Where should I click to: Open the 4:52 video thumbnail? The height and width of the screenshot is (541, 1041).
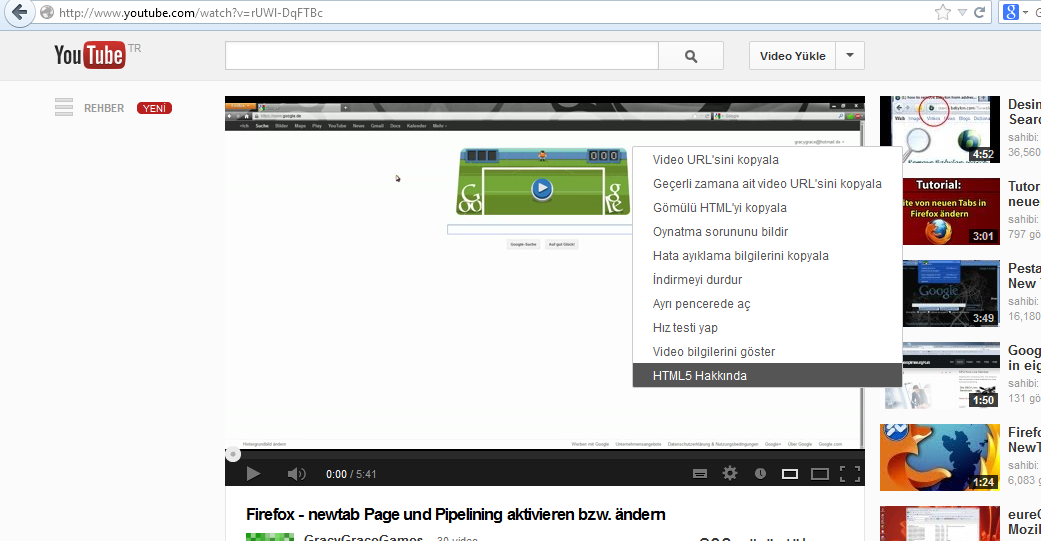tap(939, 129)
